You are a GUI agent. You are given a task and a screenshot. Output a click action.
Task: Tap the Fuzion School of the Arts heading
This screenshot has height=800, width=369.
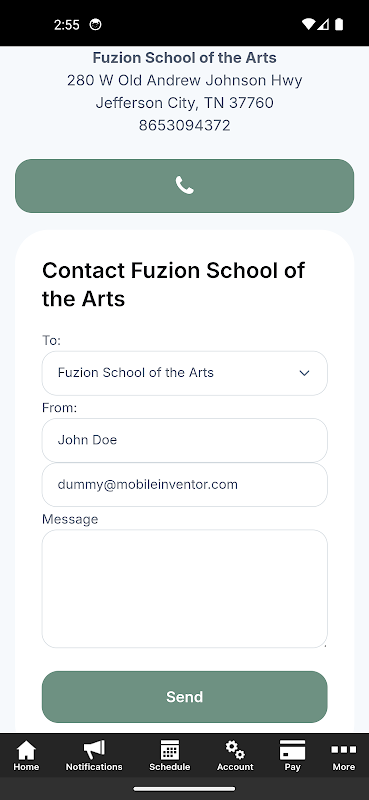pos(184,58)
